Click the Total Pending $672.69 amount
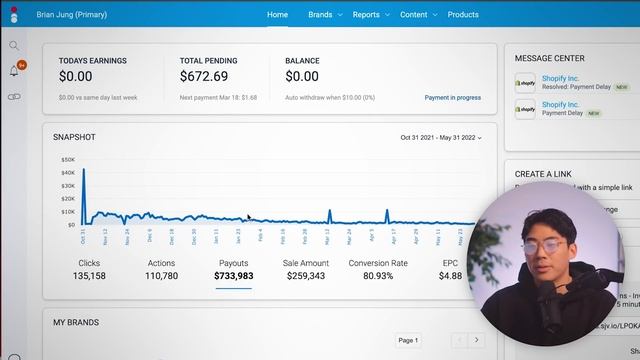The image size is (640, 360). (x=204, y=76)
